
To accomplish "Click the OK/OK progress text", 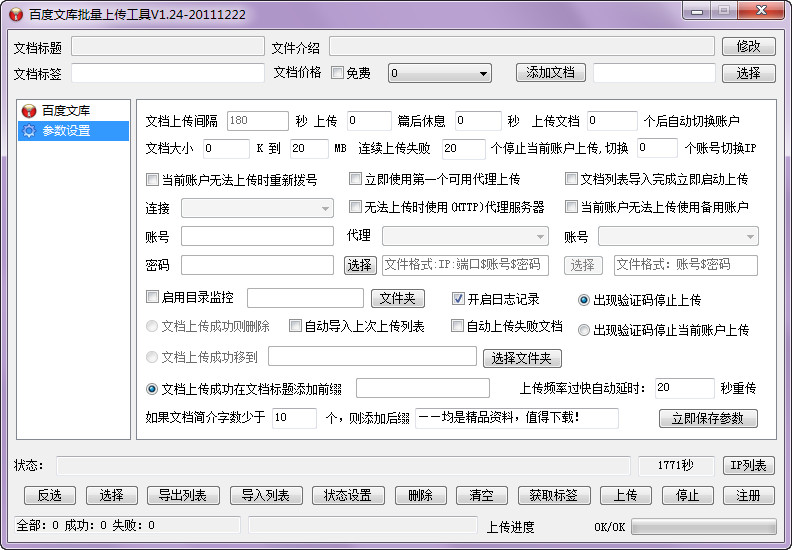I will tap(609, 527).
